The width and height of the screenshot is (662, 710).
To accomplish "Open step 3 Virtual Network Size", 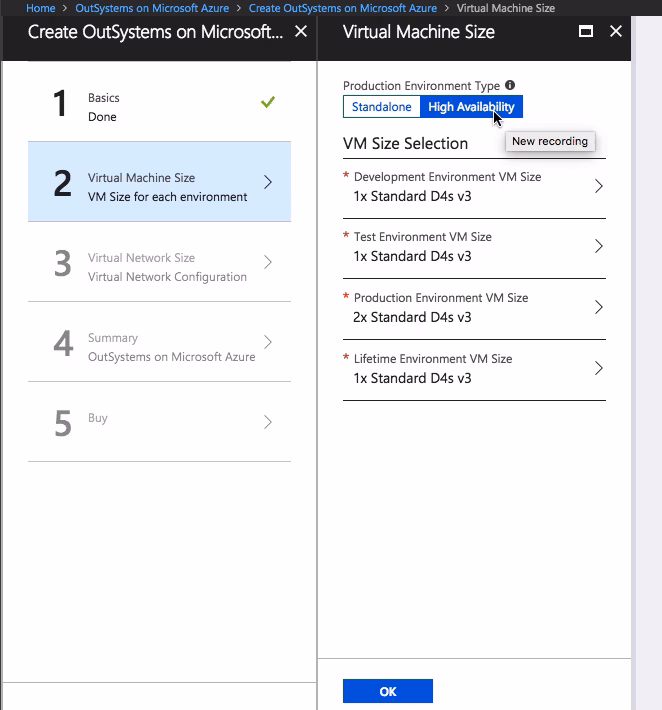I will point(159,262).
